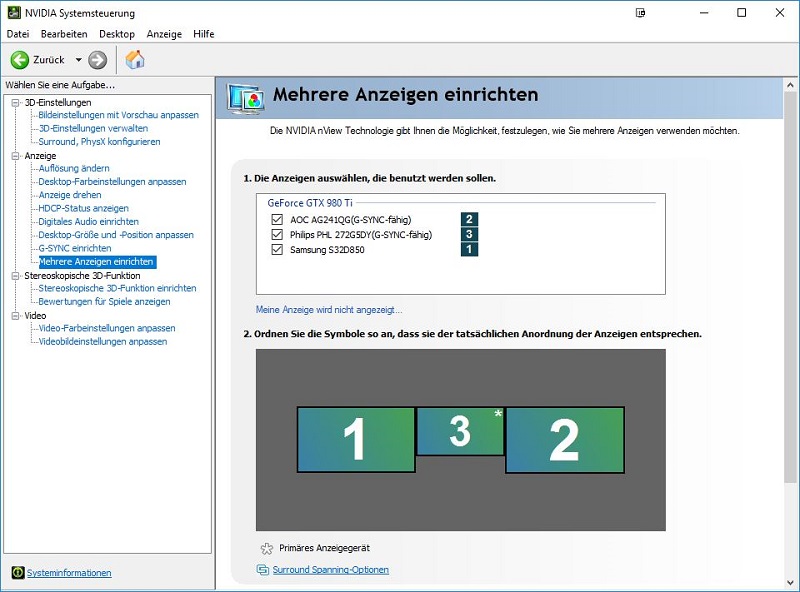Image resolution: width=800 pixels, height=592 pixels.
Task: Collapse the 3D-Einstellungen tree node
Action: click(16, 103)
